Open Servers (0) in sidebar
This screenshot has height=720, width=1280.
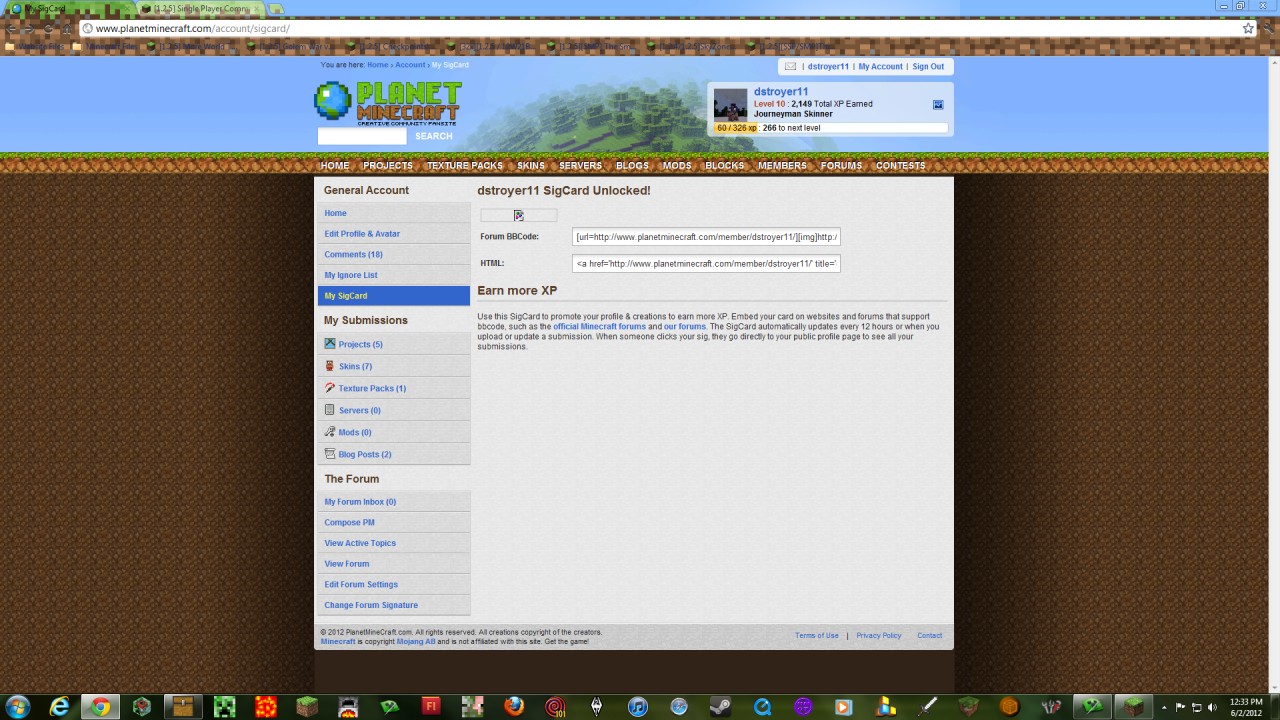pyautogui.click(x=359, y=410)
